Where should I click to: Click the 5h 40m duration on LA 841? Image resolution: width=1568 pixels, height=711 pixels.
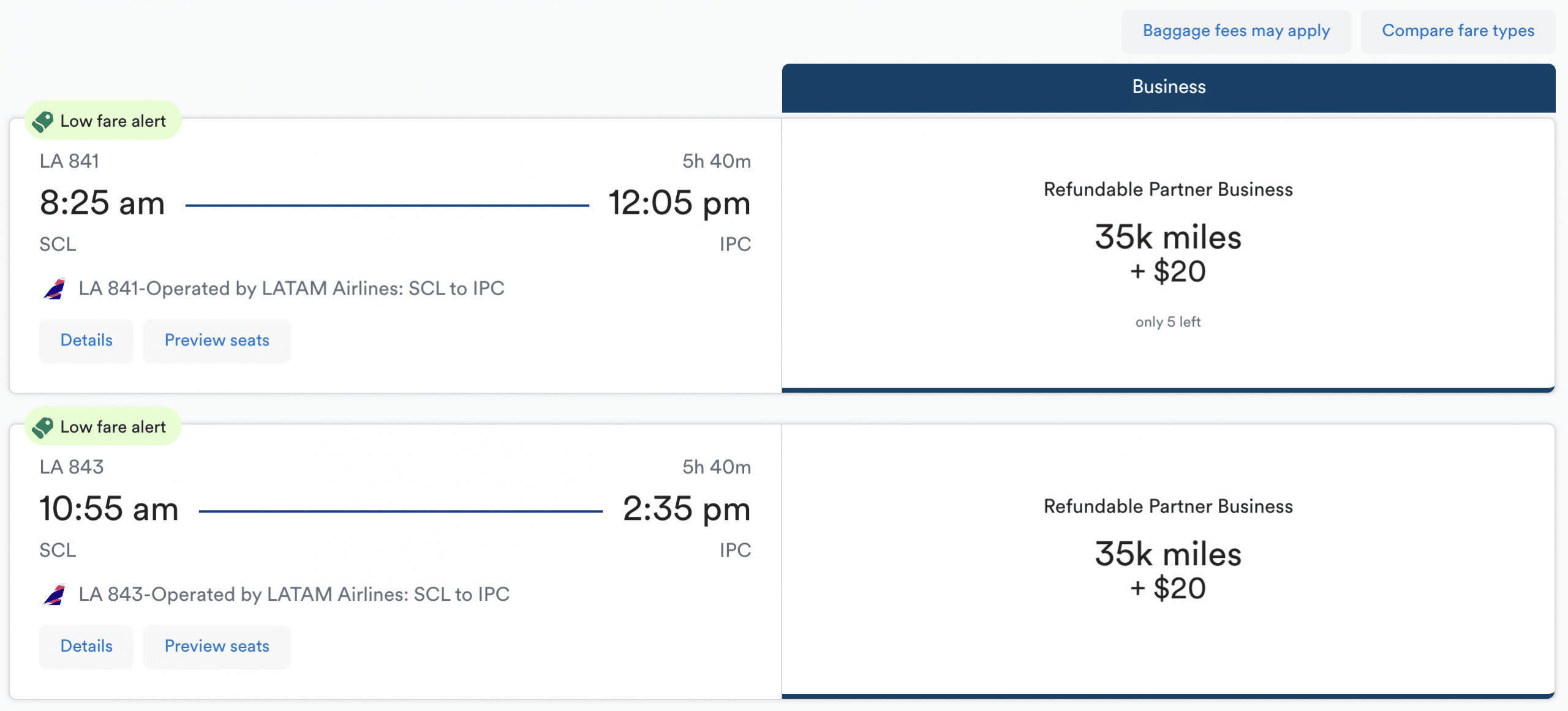(717, 161)
